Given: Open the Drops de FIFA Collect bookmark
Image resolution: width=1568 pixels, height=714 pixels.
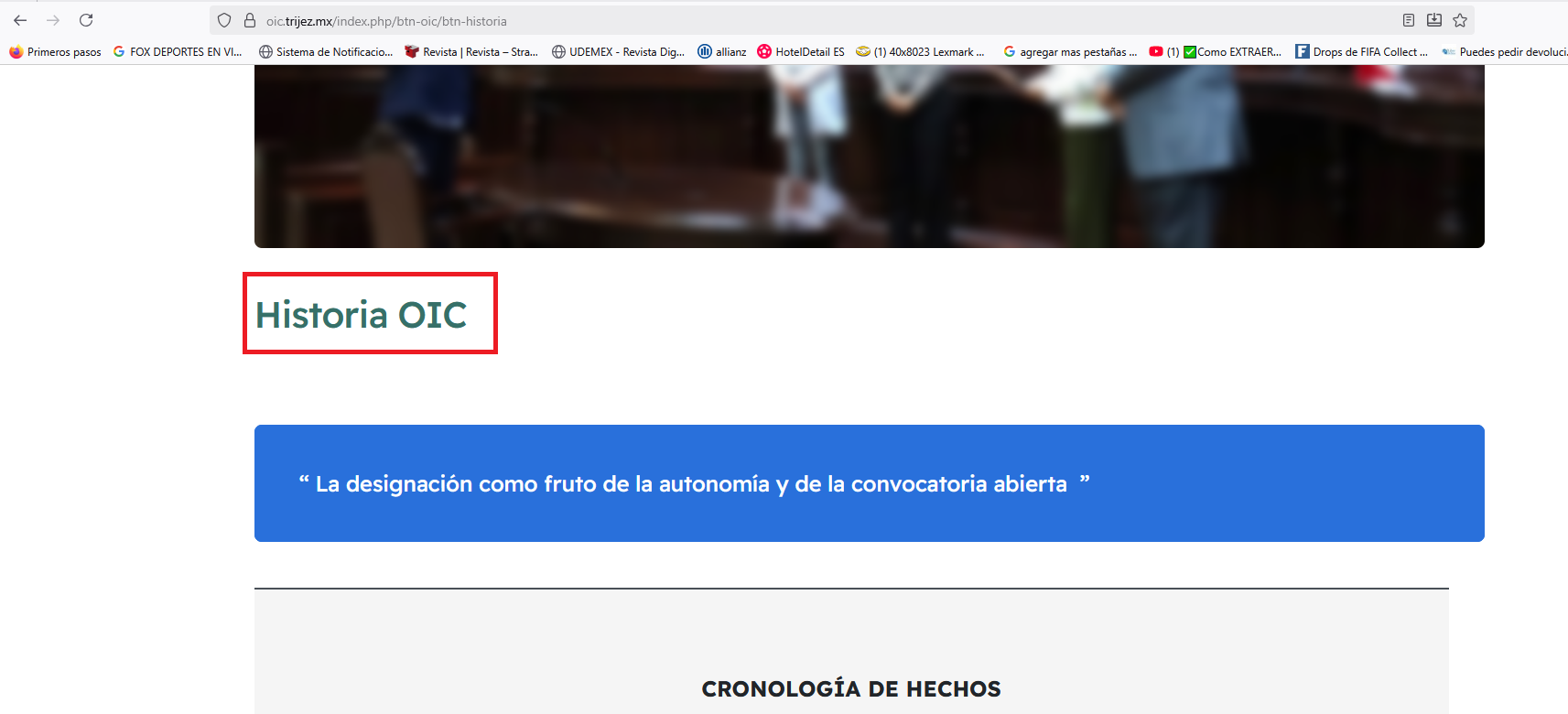Looking at the screenshot, I should pyautogui.click(x=1361, y=52).
